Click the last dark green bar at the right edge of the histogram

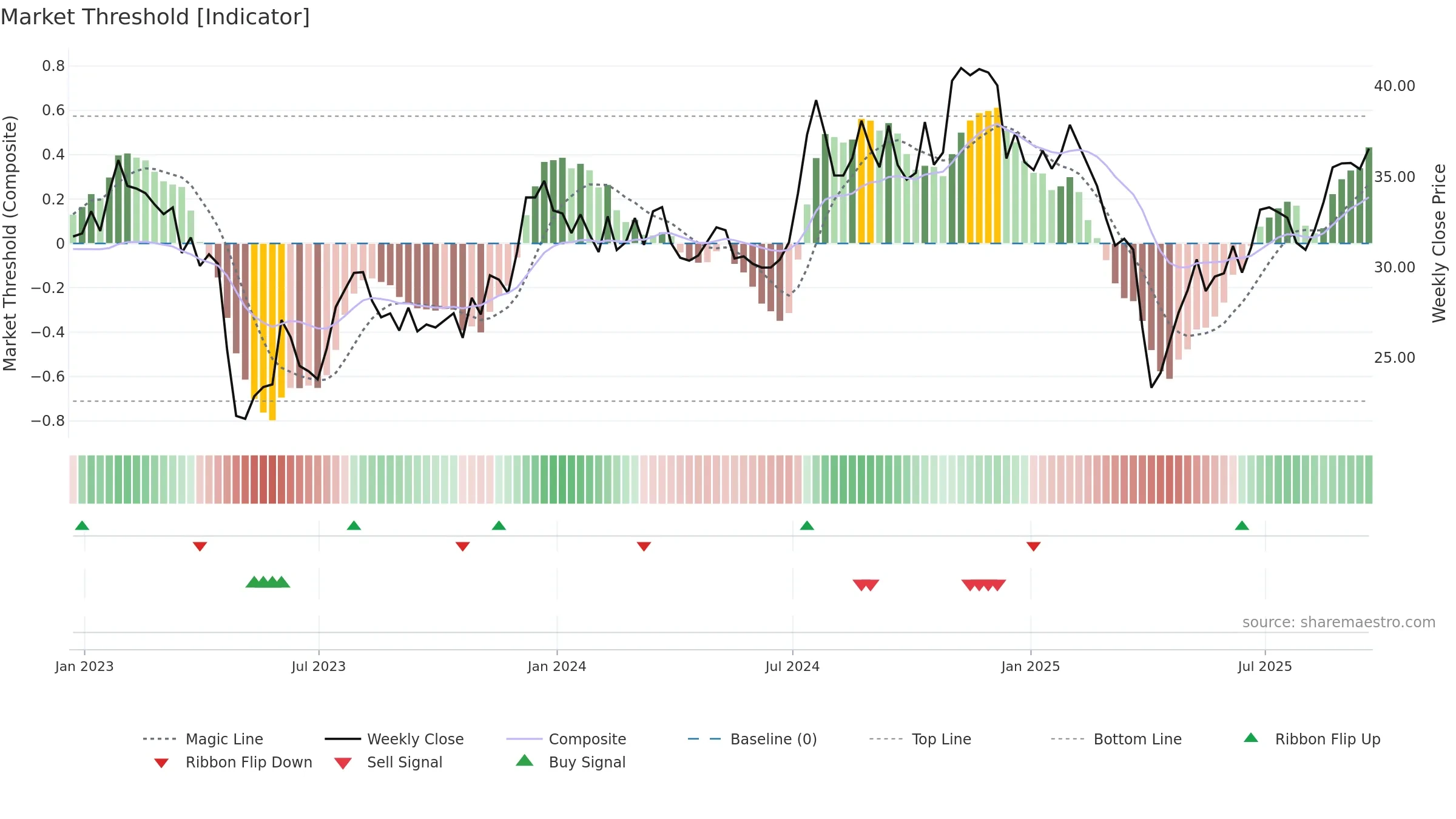tap(1369, 195)
